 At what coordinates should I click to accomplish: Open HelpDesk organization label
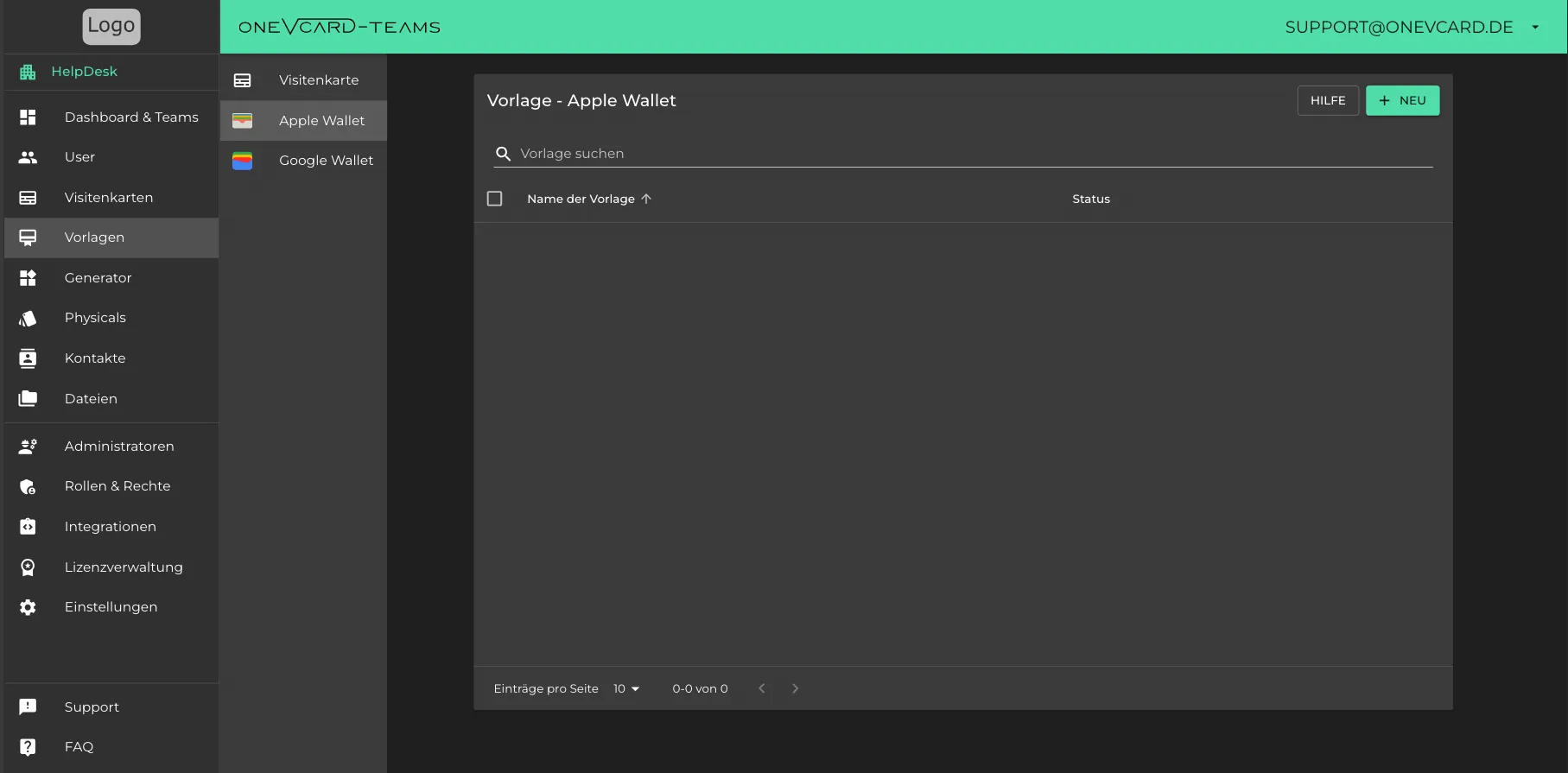point(84,72)
